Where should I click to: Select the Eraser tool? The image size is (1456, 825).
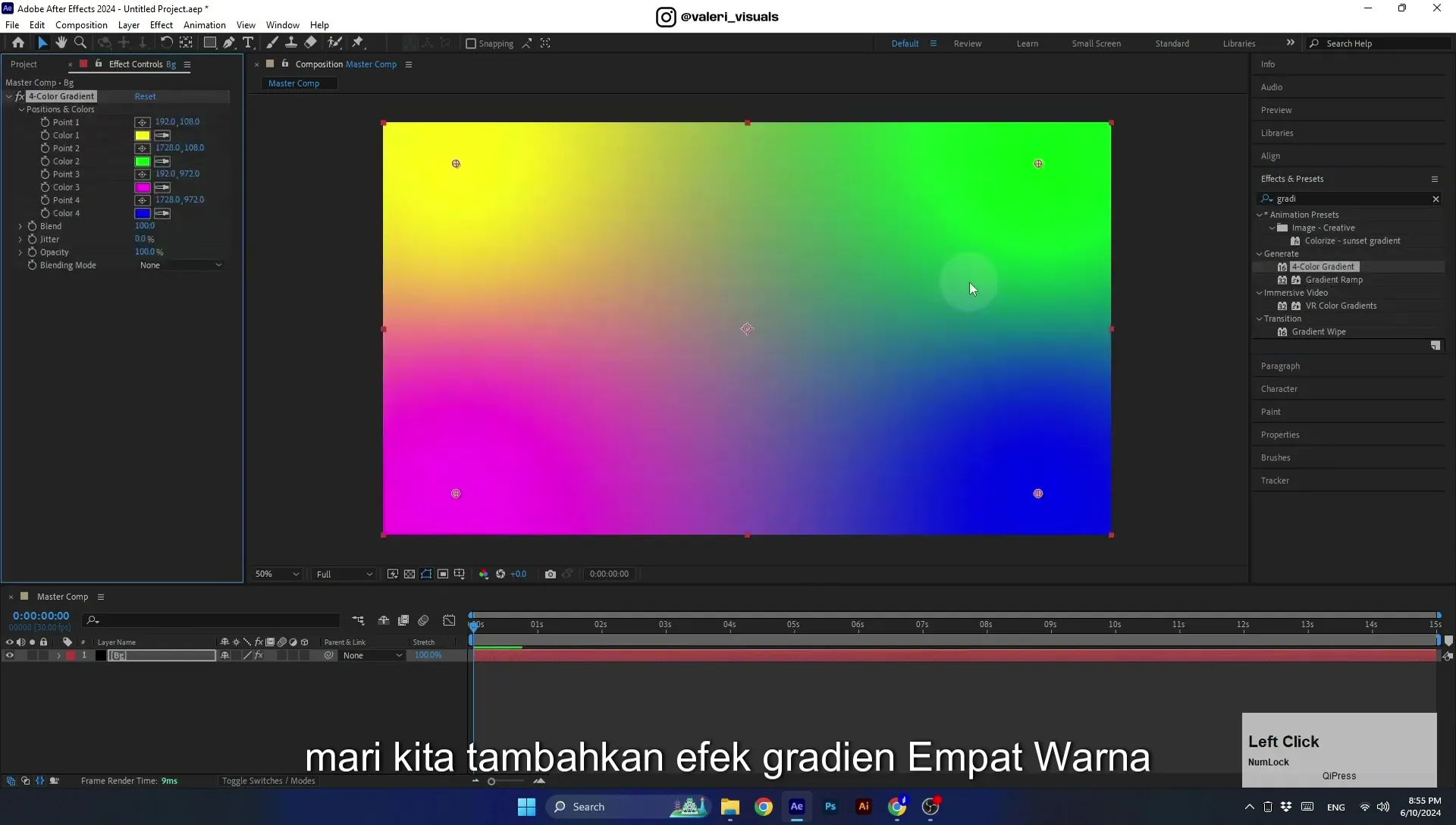(x=310, y=43)
